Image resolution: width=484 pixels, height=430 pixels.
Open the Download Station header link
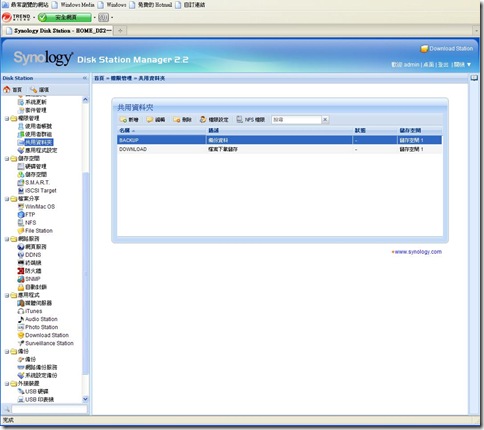pyautogui.click(x=447, y=49)
